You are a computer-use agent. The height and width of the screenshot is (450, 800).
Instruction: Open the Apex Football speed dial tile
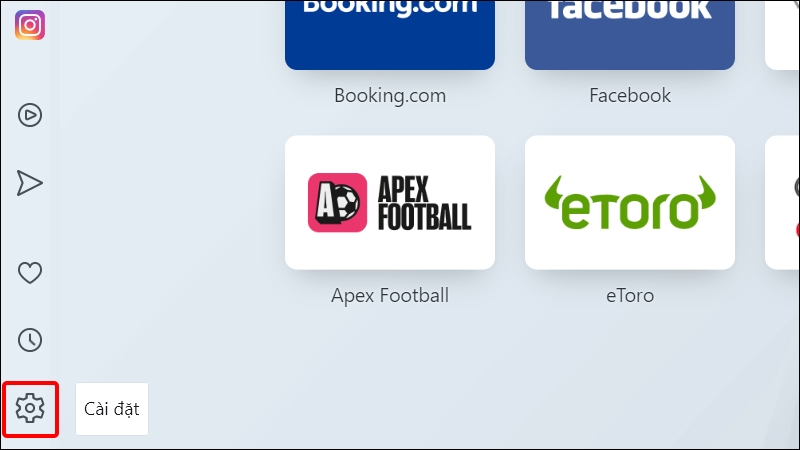click(x=390, y=203)
